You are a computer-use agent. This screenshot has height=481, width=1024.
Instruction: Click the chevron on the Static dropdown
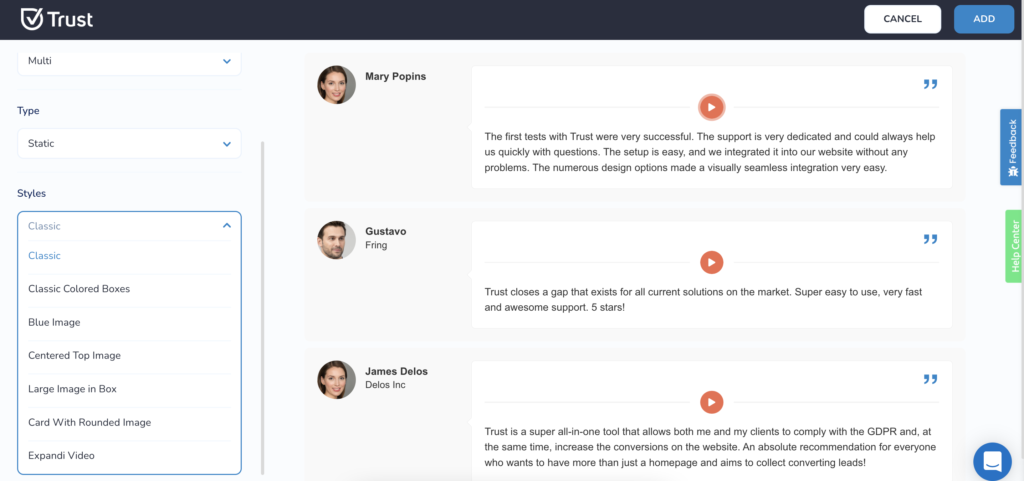(x=227, y=144)
